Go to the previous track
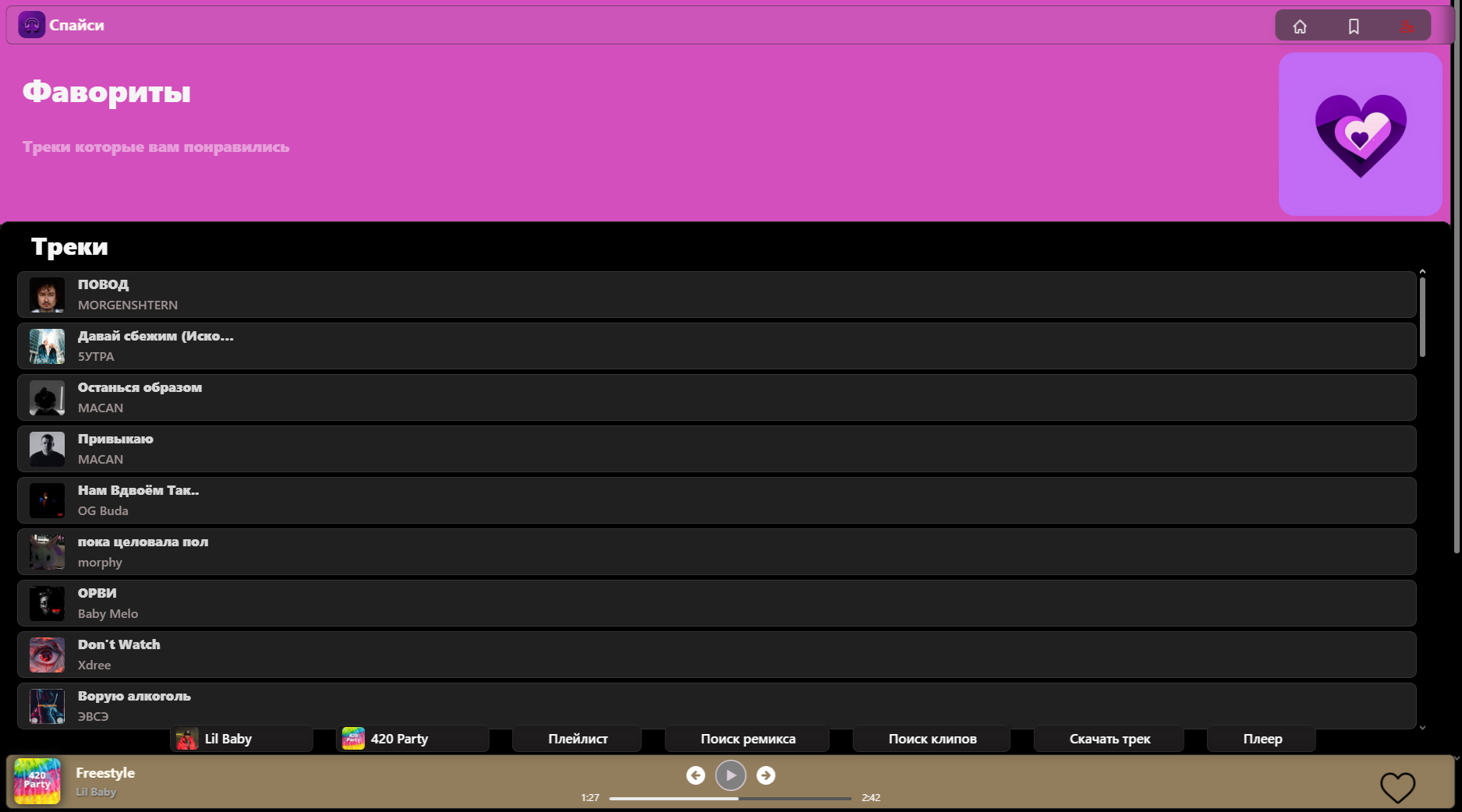This screenshot has width=1462, height=812. coord(696,775)
